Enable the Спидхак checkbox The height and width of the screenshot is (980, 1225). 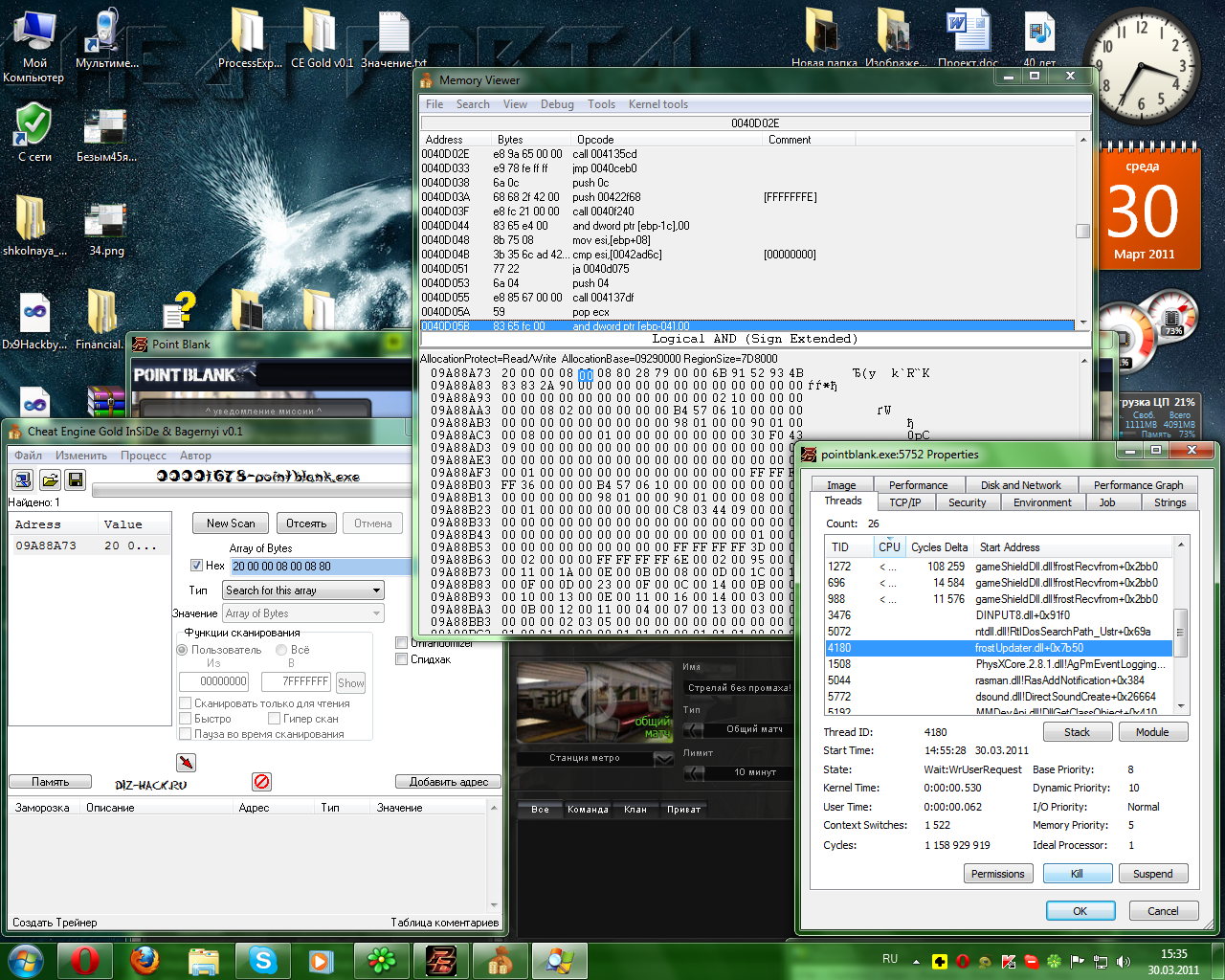pos(401,659)
